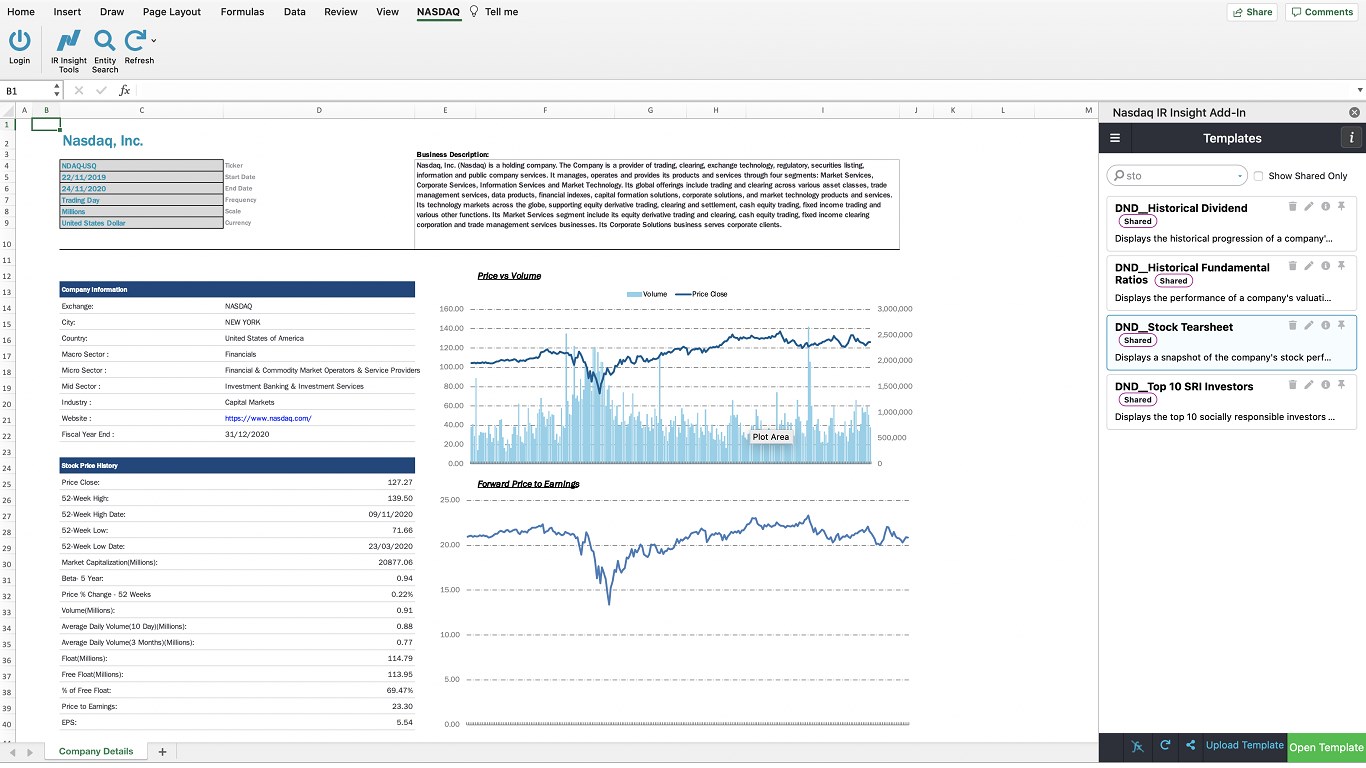Delete the DND__Historical Dividend template
Image resolution: width=1366 pixels, height=768 pixels.
click(1292, 206)
